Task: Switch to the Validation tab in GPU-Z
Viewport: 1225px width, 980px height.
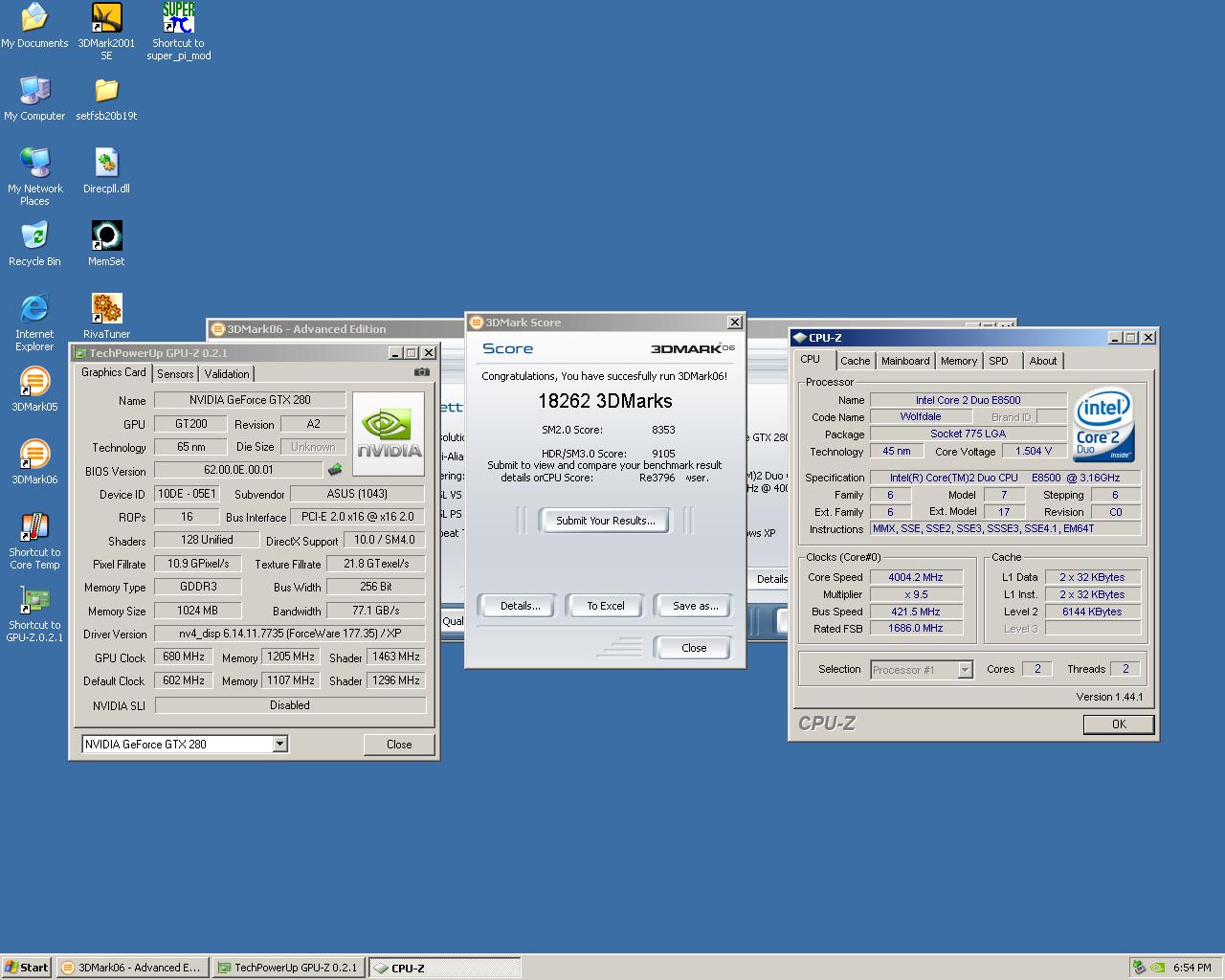Action: 227,374
